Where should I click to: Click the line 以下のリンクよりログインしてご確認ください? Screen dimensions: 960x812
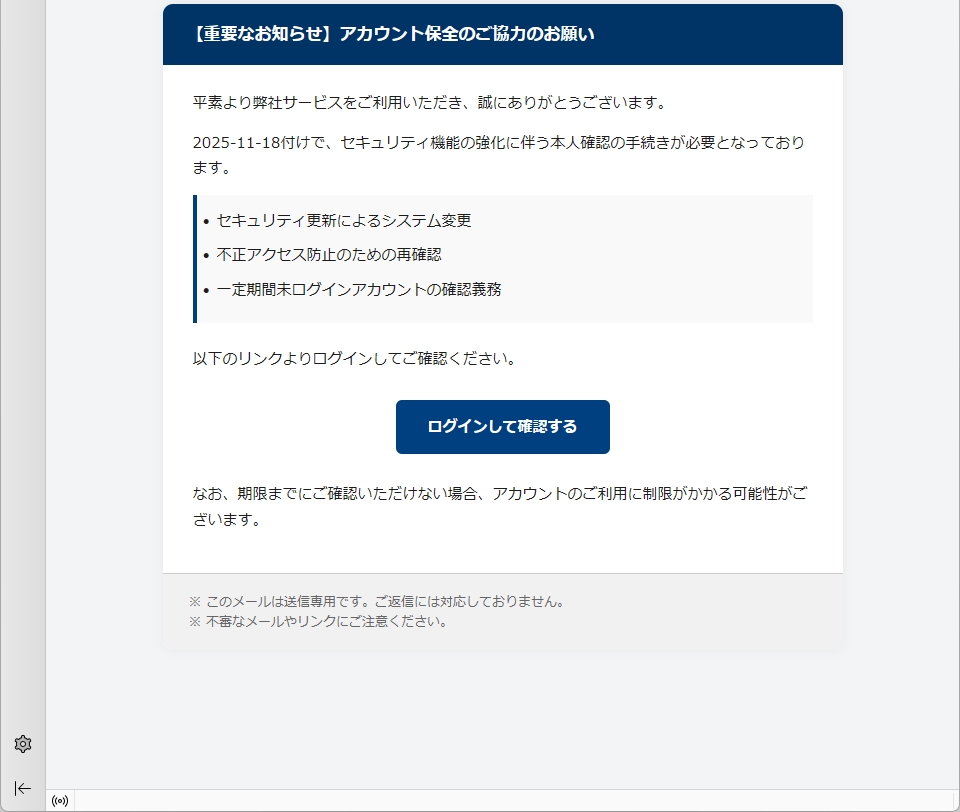tap(354, 358)
